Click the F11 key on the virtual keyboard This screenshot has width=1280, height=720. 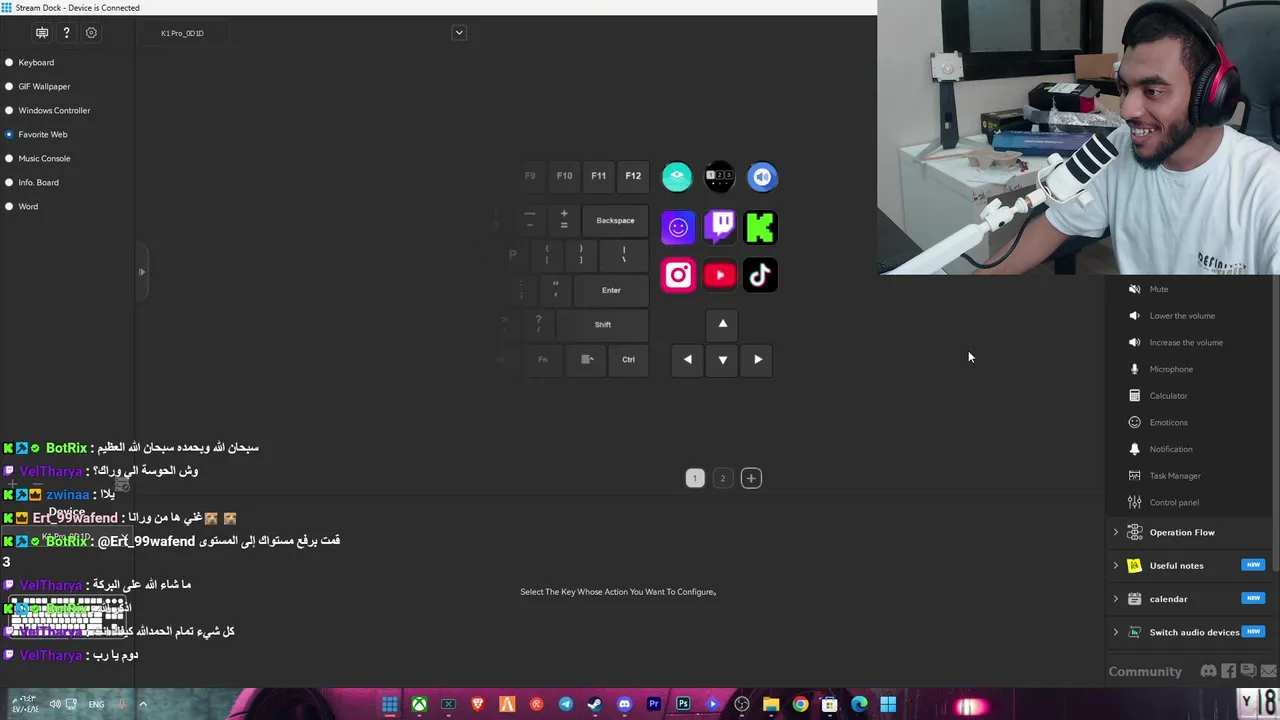(598, 176)
